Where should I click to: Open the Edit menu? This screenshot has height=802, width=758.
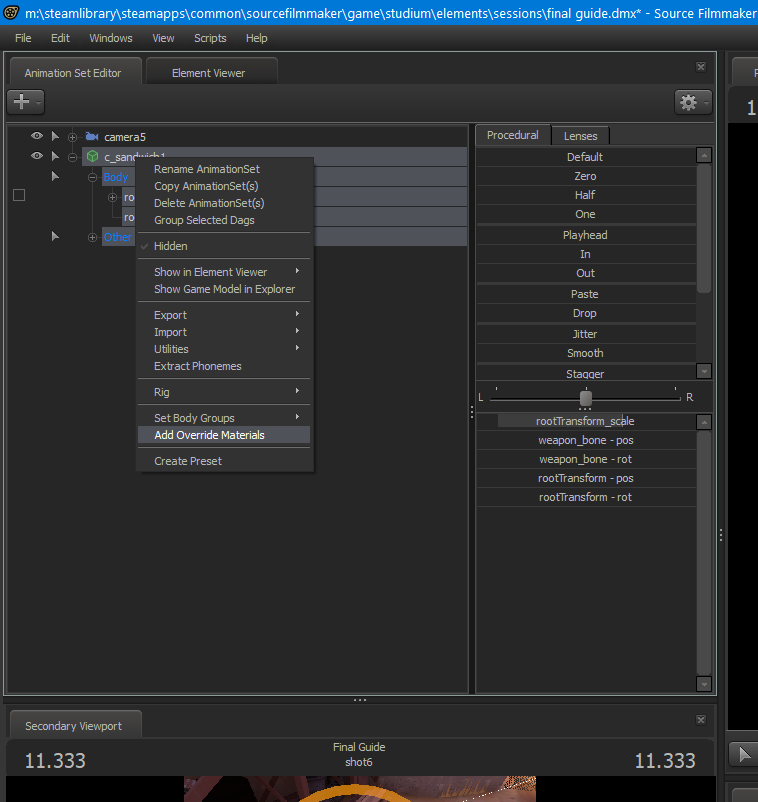60,38
